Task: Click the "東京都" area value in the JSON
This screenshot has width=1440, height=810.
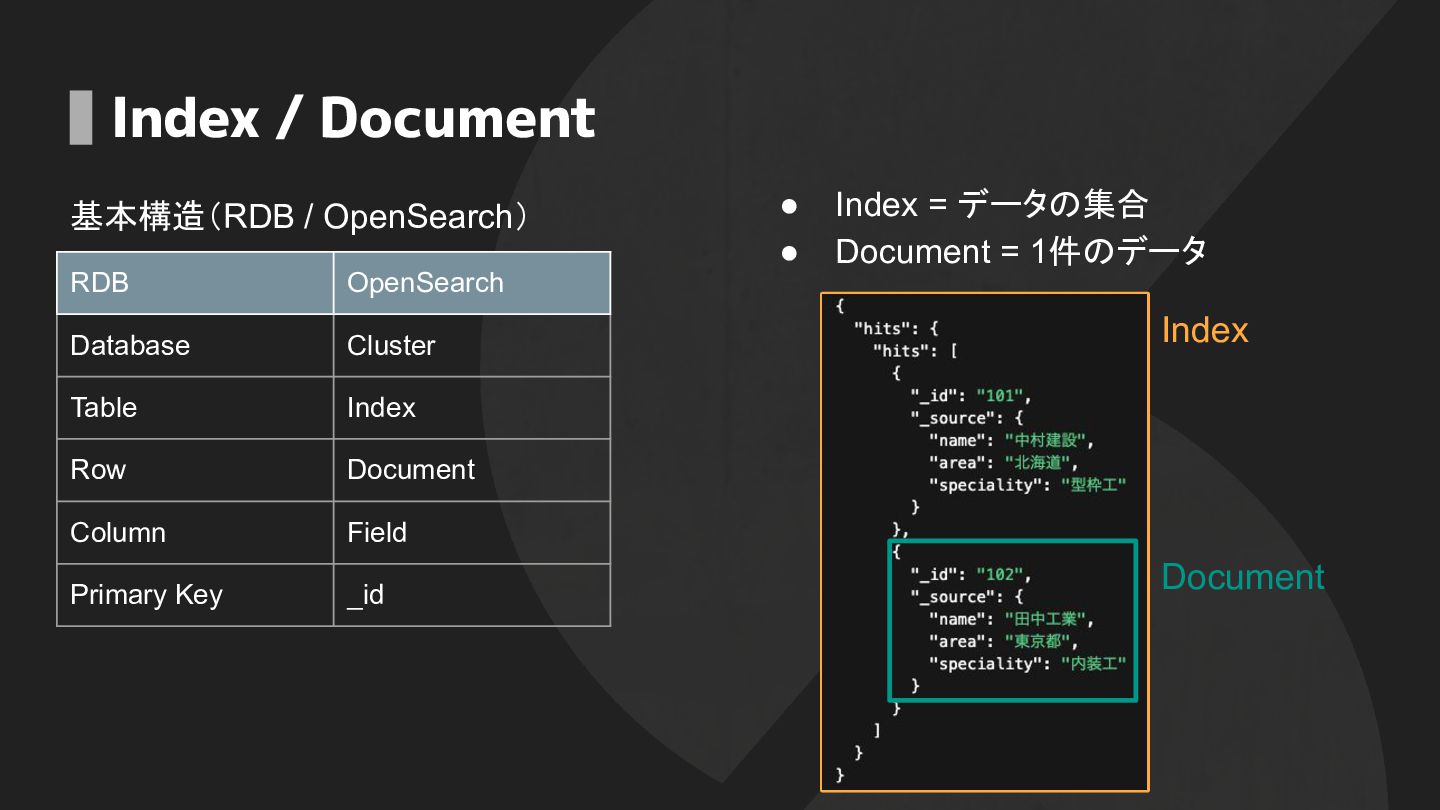Action: tap(1040, 642)
